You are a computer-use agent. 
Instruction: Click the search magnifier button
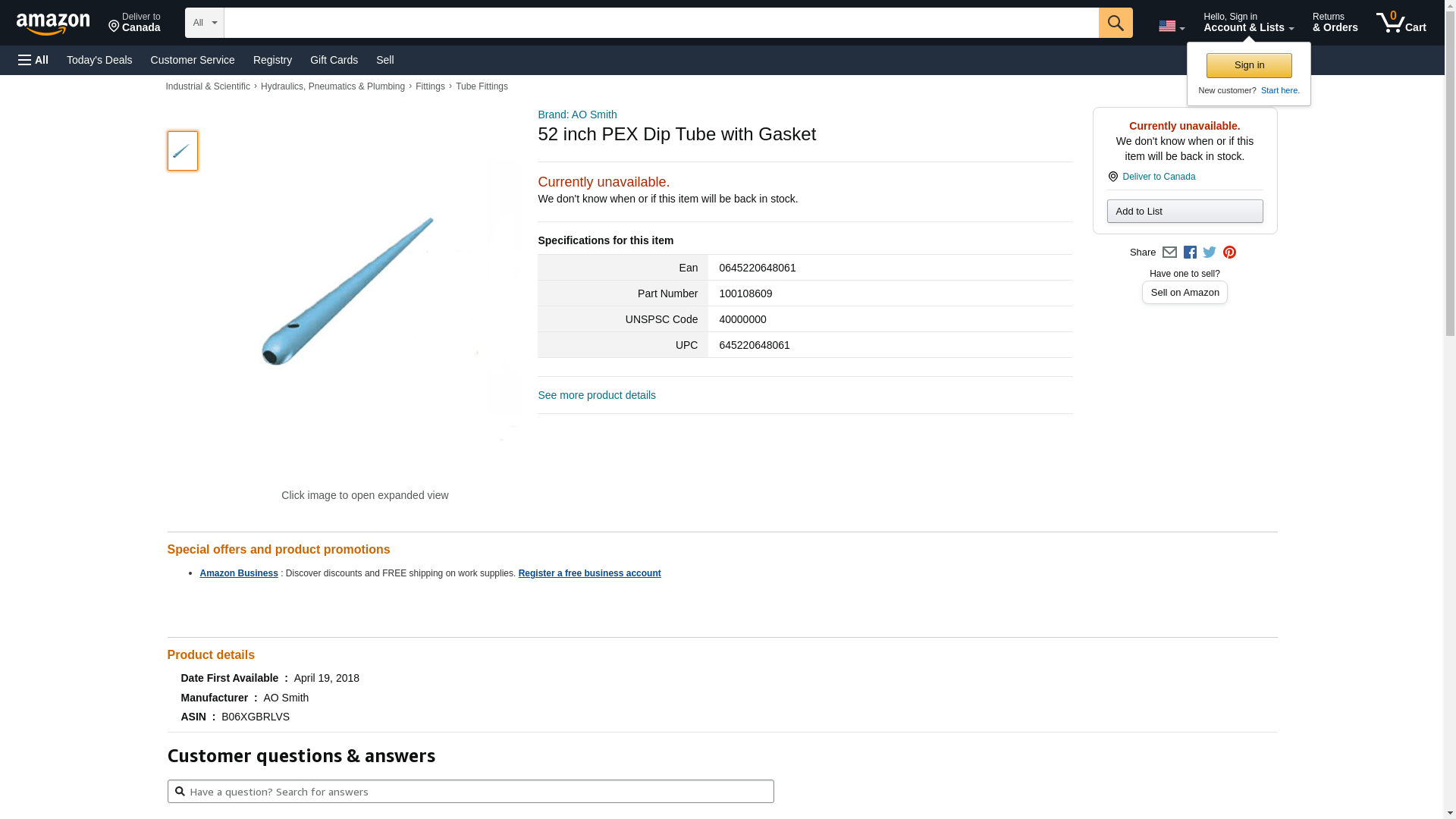click(1115, 23)
